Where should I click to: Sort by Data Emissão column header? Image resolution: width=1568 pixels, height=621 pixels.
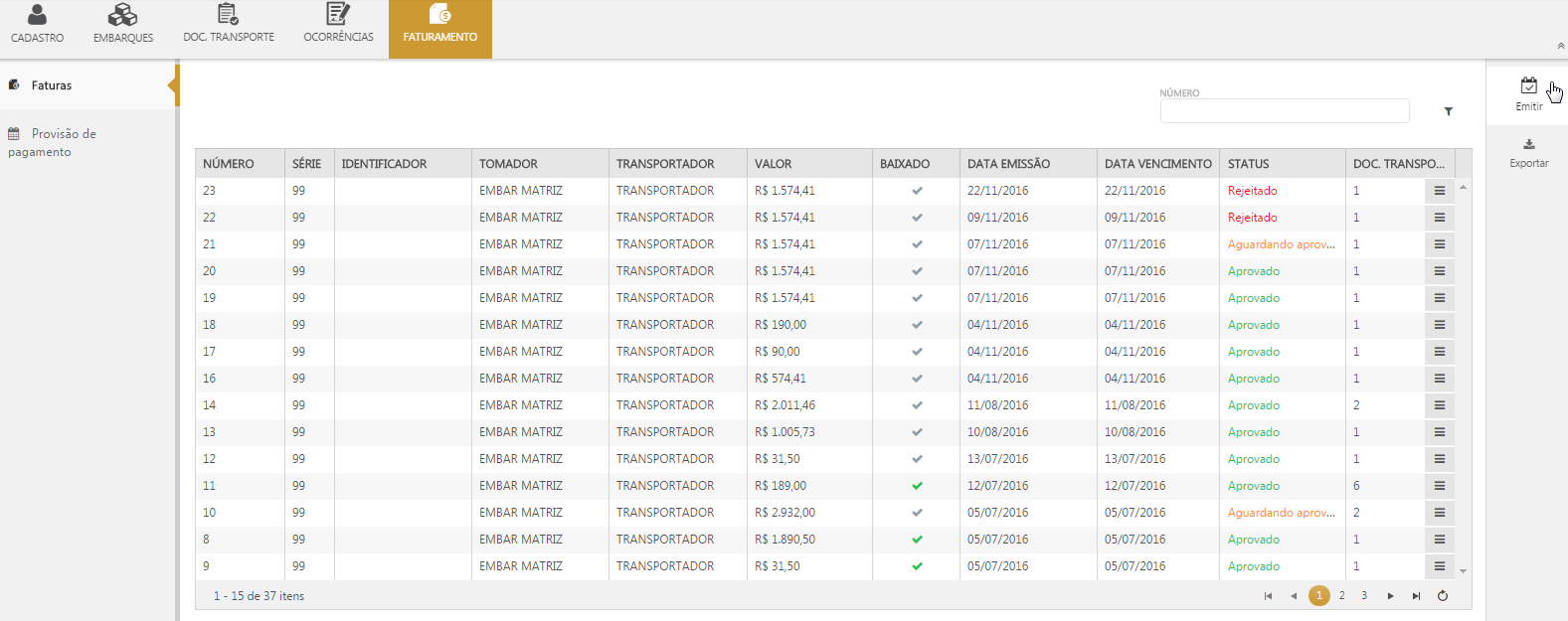click(x=1028, y=164)
